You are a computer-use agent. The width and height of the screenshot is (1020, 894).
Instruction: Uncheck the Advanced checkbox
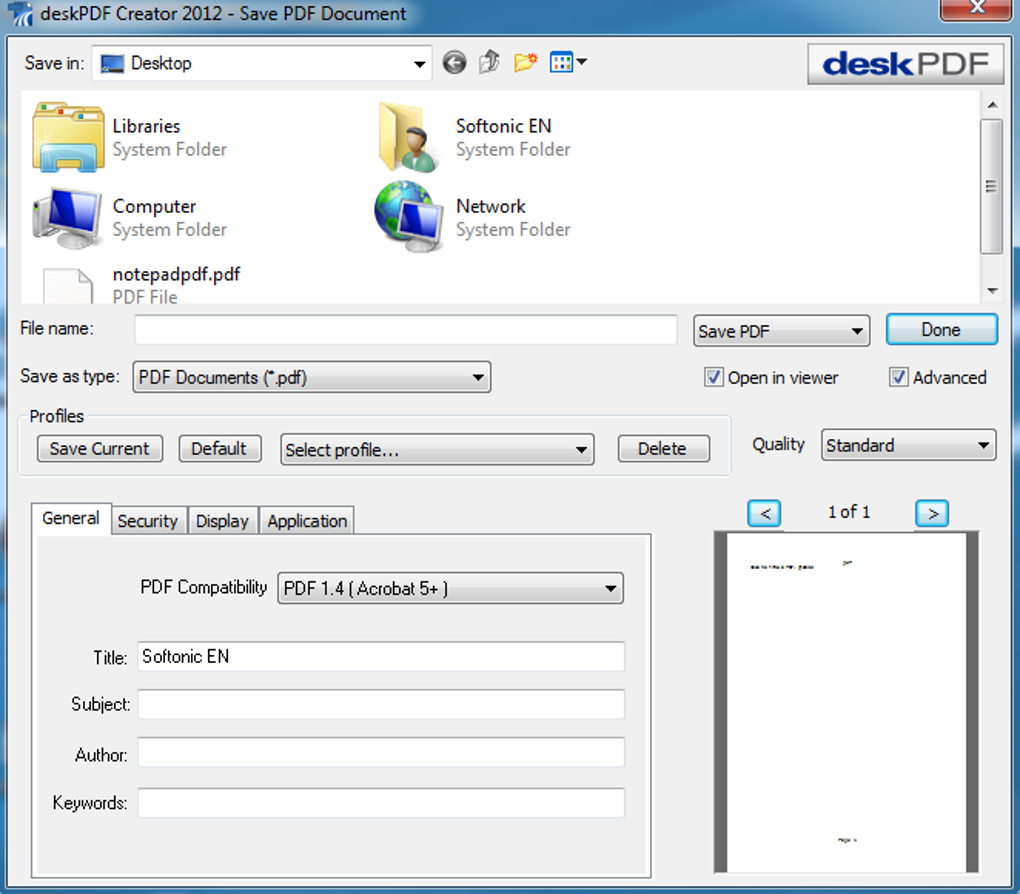pyautogui.click(x=898, y=377)
